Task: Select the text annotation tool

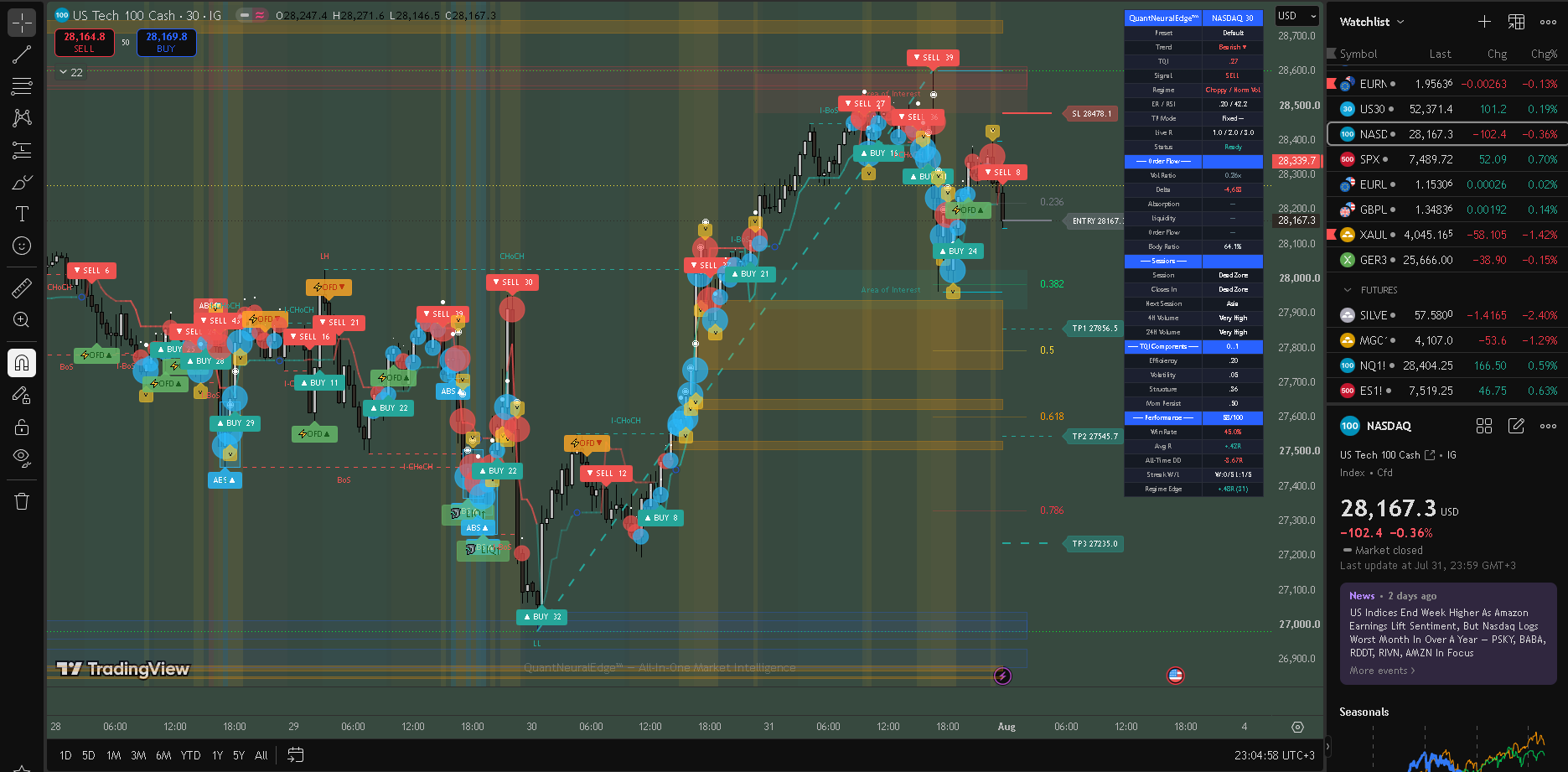Action: coord(22,215)
